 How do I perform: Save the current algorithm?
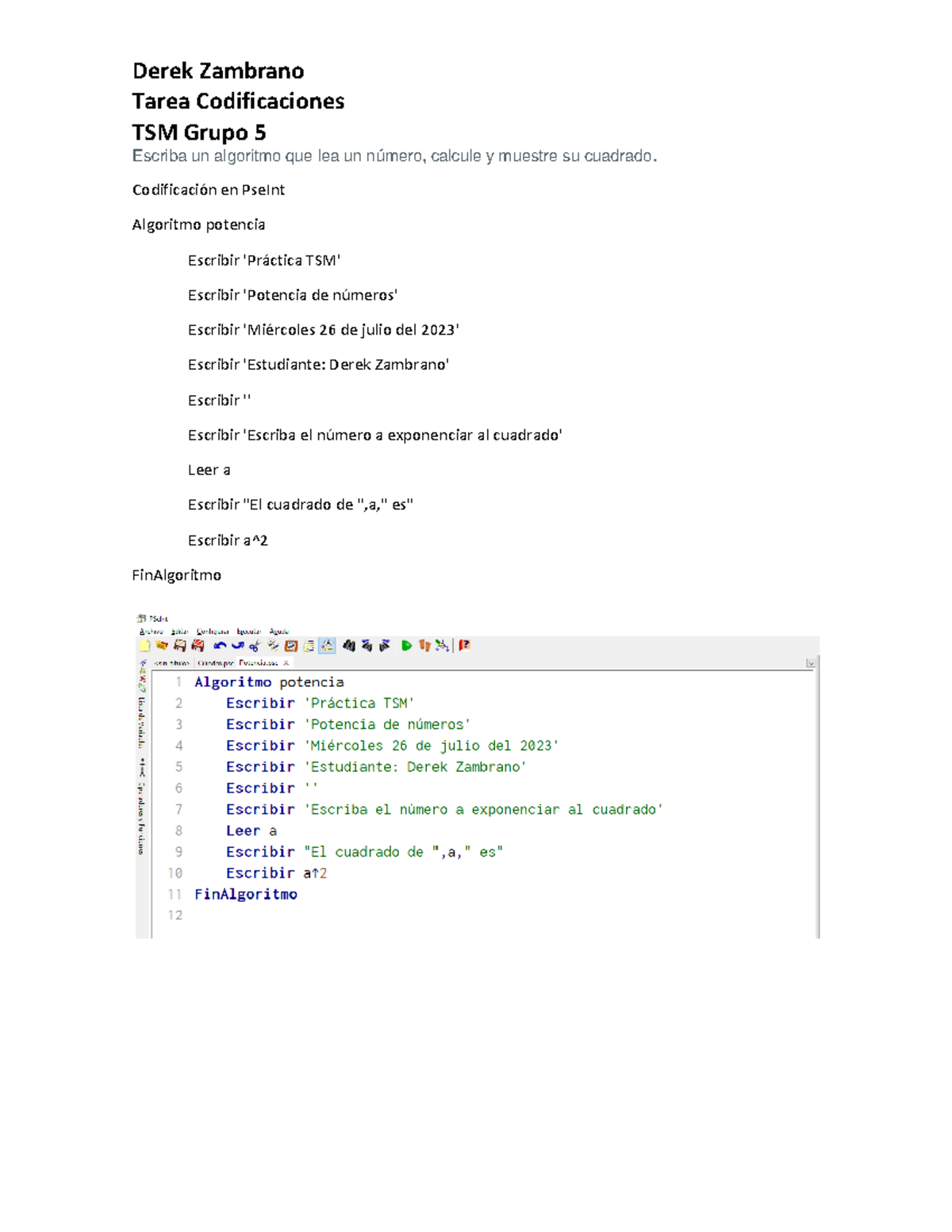[179, 646]
